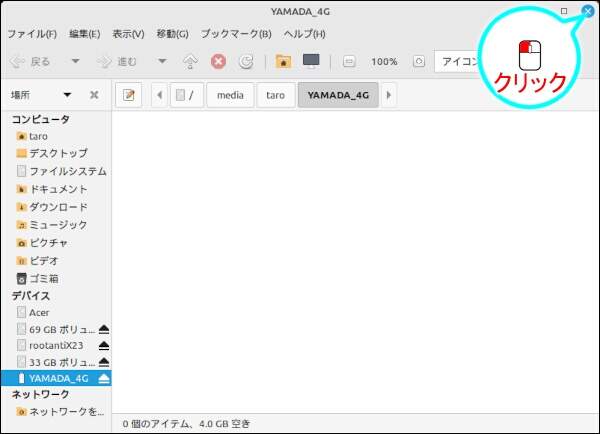The image size is (600, 434).
Task: Open the 表示(V) menu
Action: click(128, 34)
